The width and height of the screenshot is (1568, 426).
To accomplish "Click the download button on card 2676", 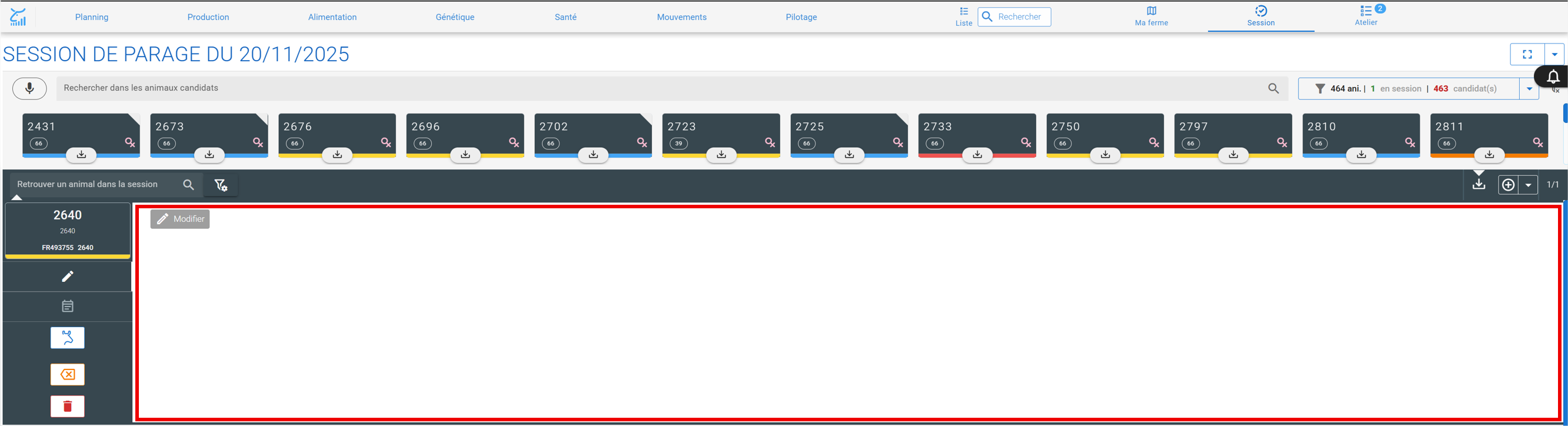I will pos(337,155).
